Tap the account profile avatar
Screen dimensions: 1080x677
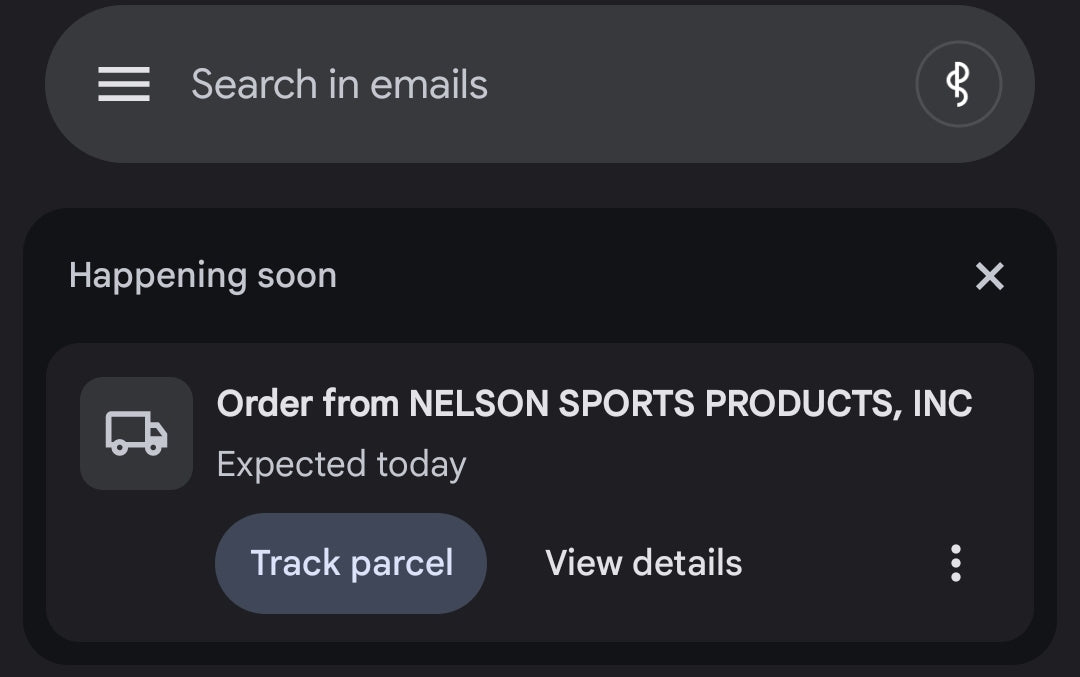tap(958, 85)
